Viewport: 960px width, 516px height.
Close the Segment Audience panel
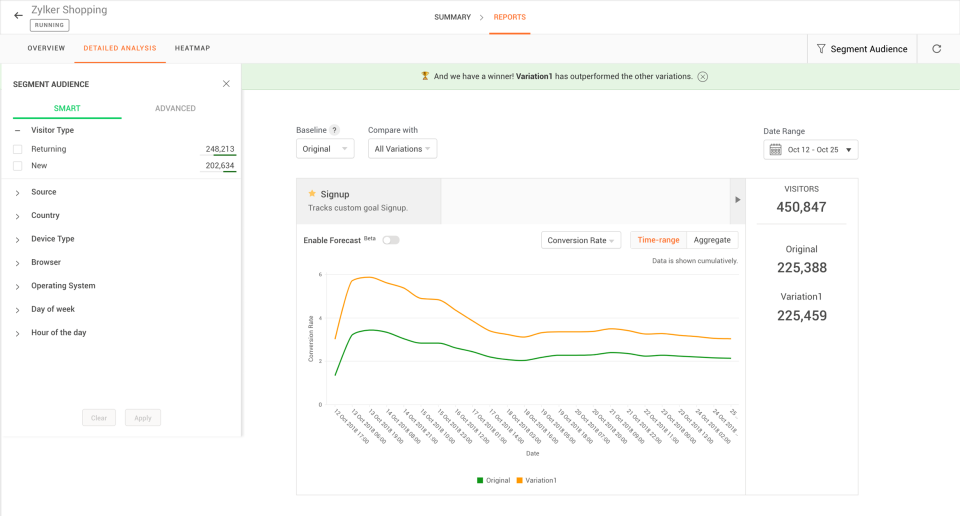pyautogui.click(x=226, y=84)
